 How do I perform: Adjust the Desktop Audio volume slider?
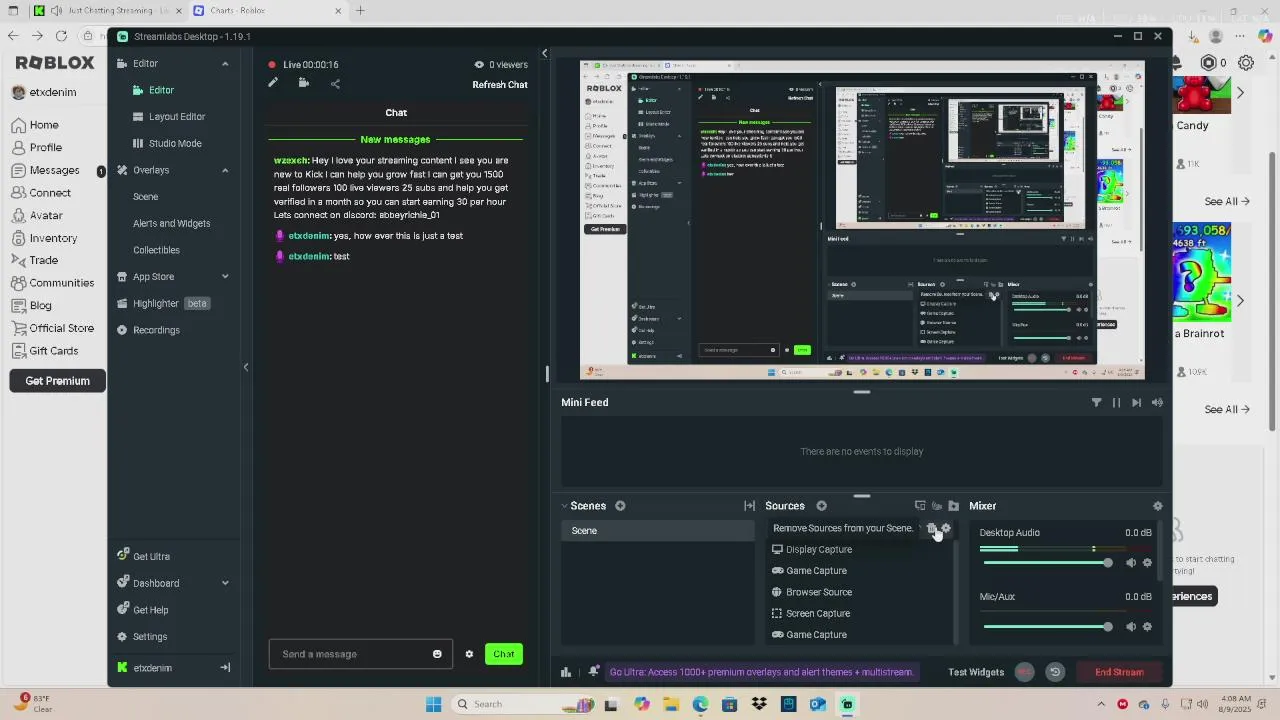pyautogui.click(x=1048, y=563)
